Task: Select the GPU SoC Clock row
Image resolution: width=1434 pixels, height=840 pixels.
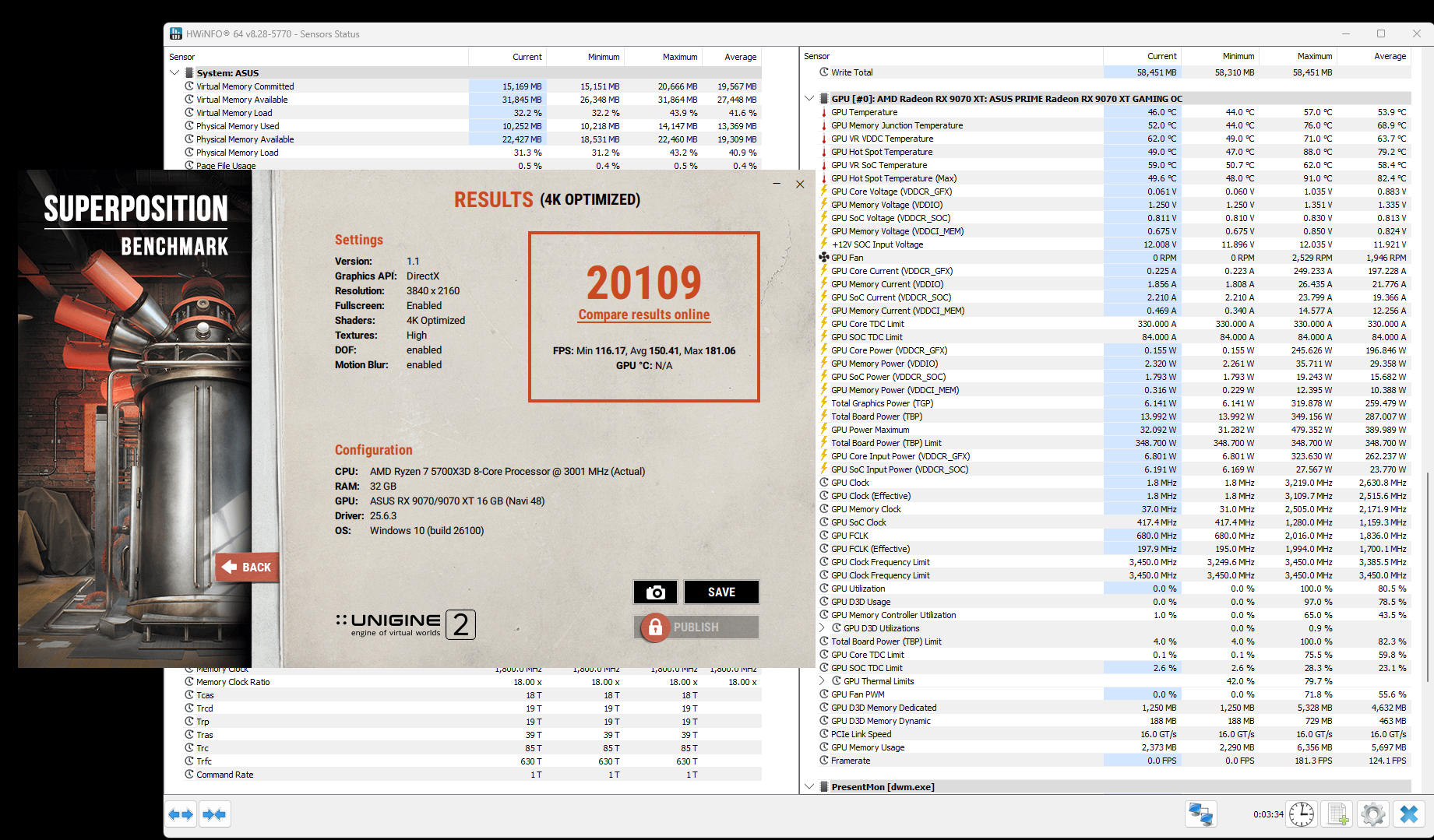Action: pos(1114,522)
